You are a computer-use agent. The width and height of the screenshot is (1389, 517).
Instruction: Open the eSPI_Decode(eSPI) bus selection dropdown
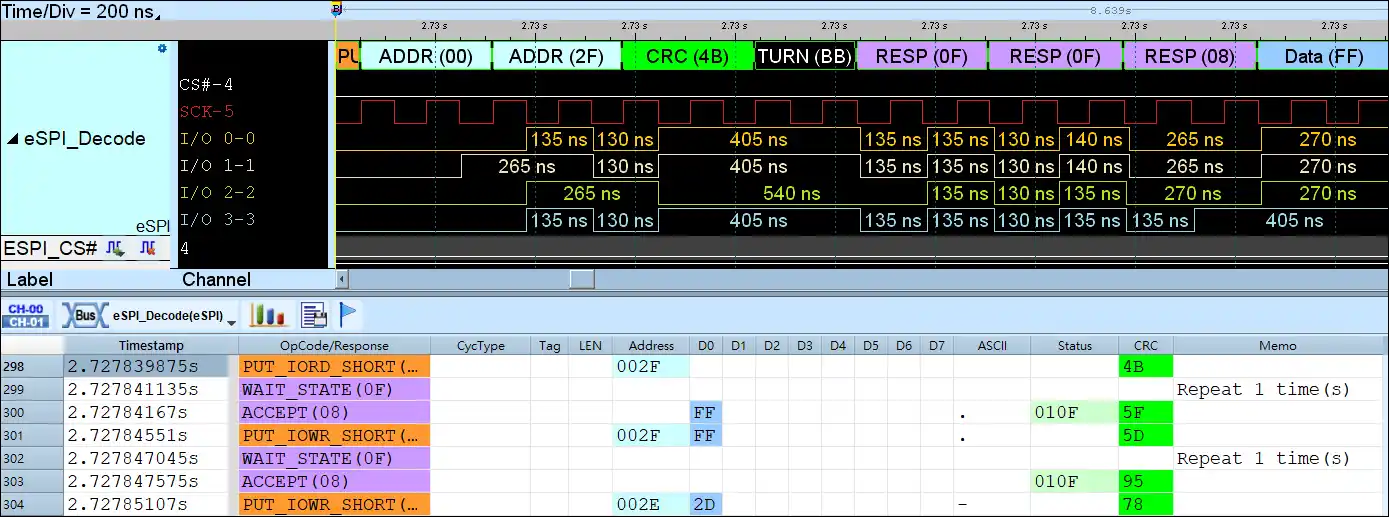(232, 321)
